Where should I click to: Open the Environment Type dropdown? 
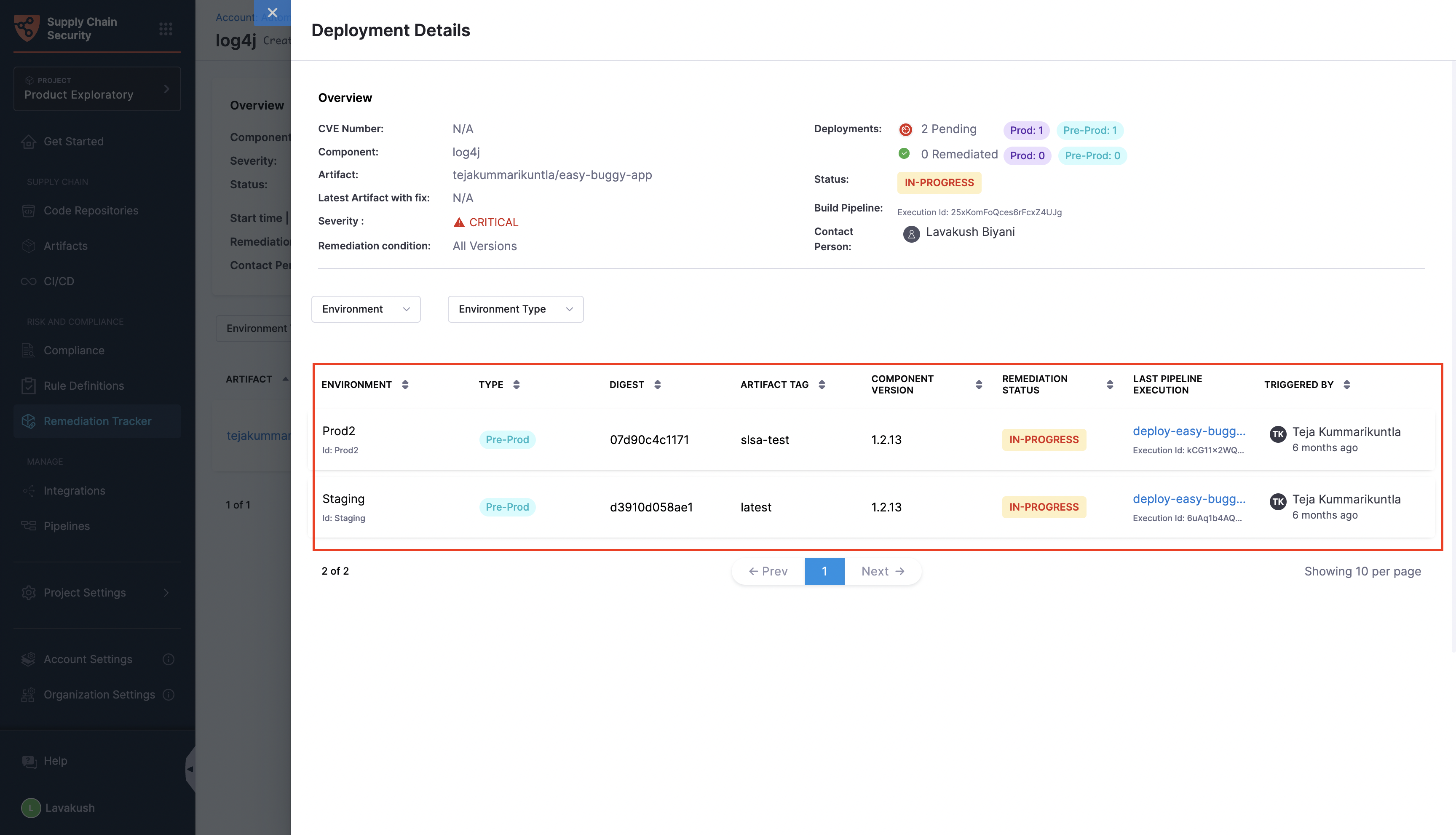[x=515, y=309]
